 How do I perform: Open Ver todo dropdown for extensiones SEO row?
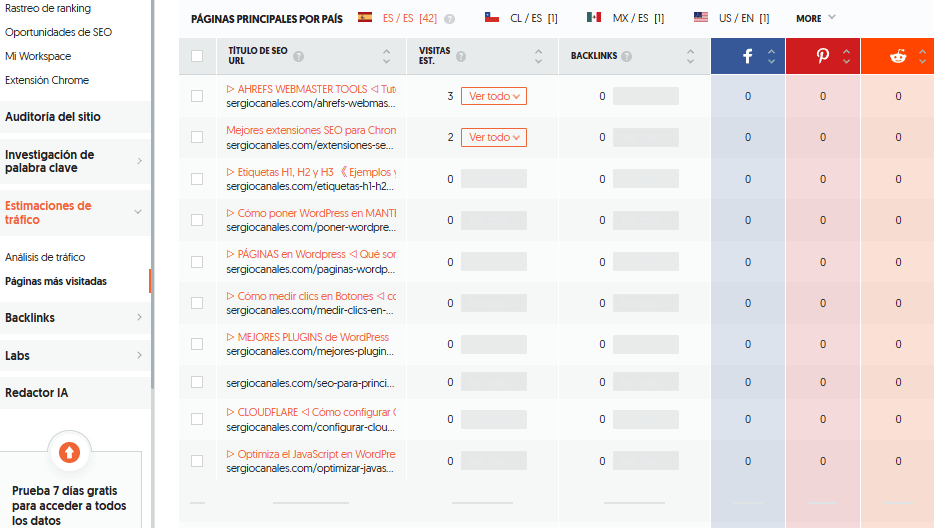(x=494, y=137)
